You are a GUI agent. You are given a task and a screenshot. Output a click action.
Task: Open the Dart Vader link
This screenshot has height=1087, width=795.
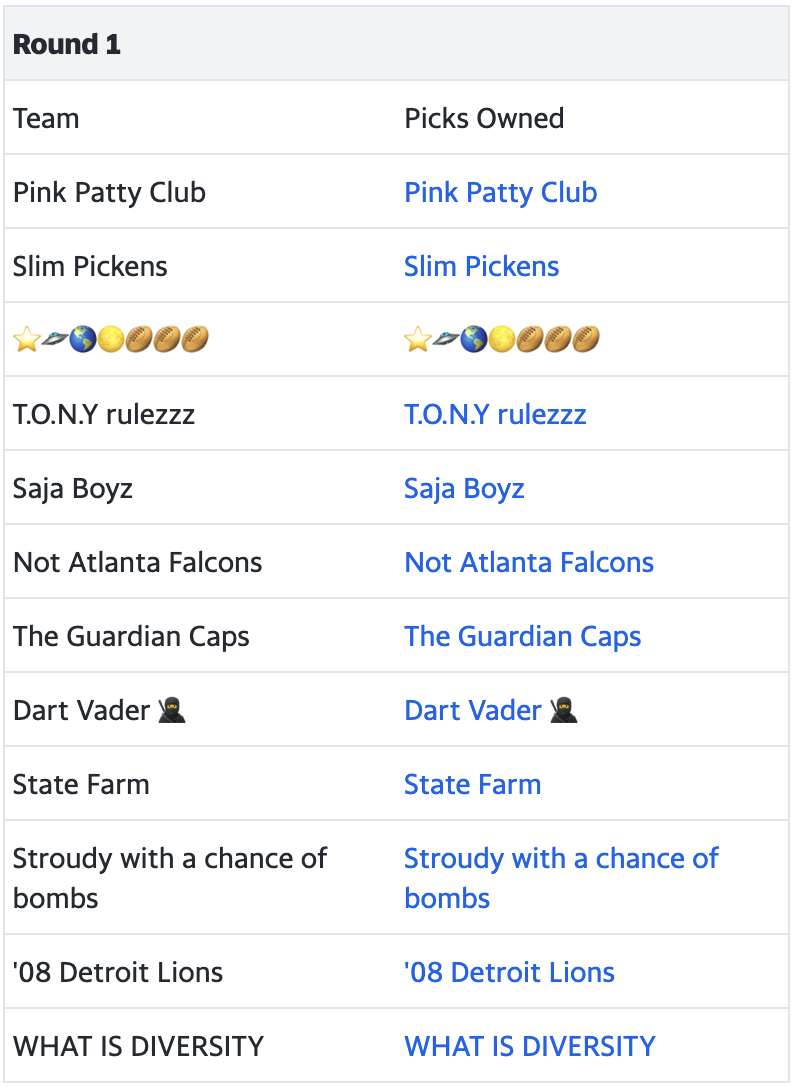pos(491,711)
